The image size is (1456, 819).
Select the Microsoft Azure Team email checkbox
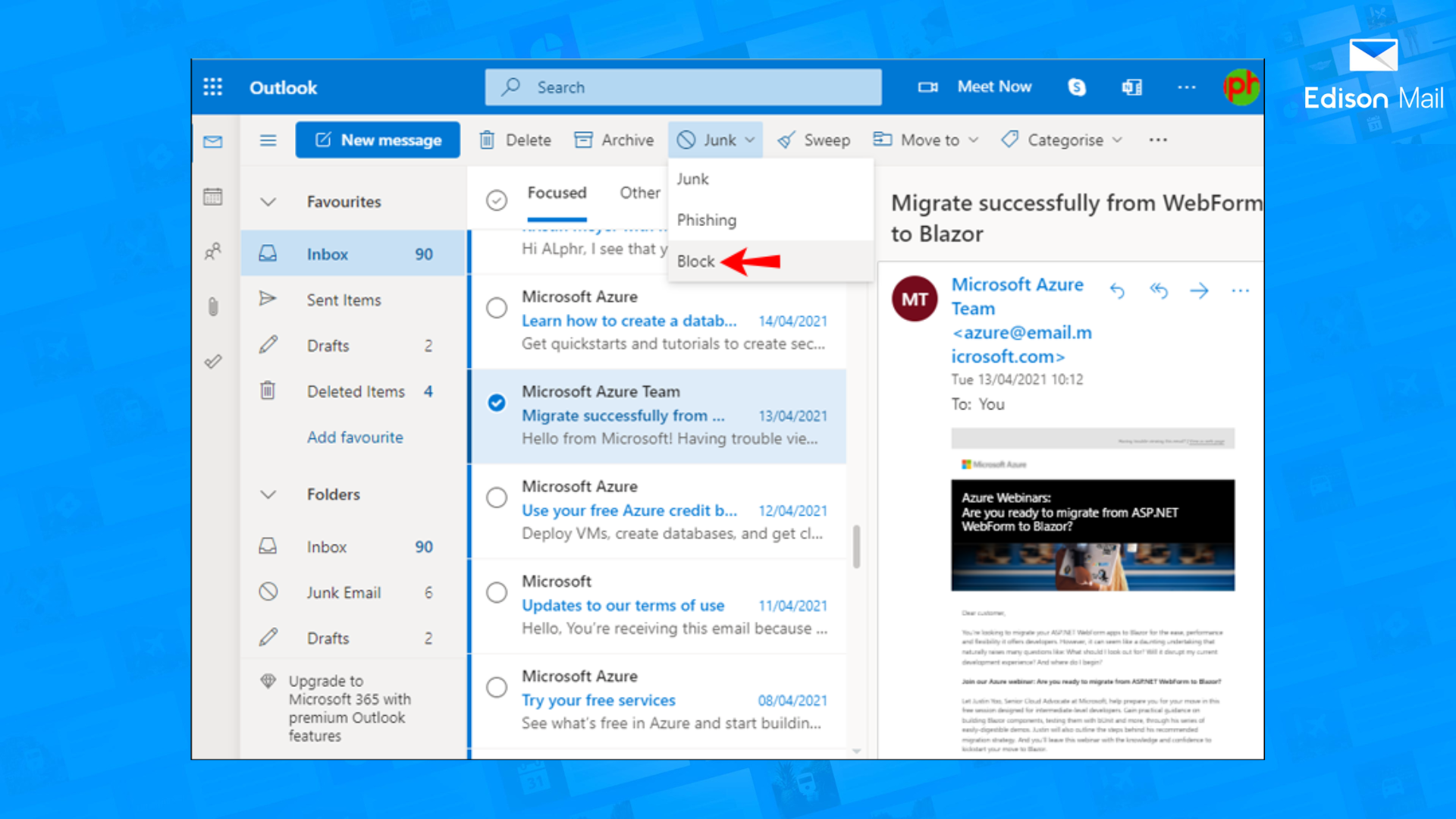497,403
